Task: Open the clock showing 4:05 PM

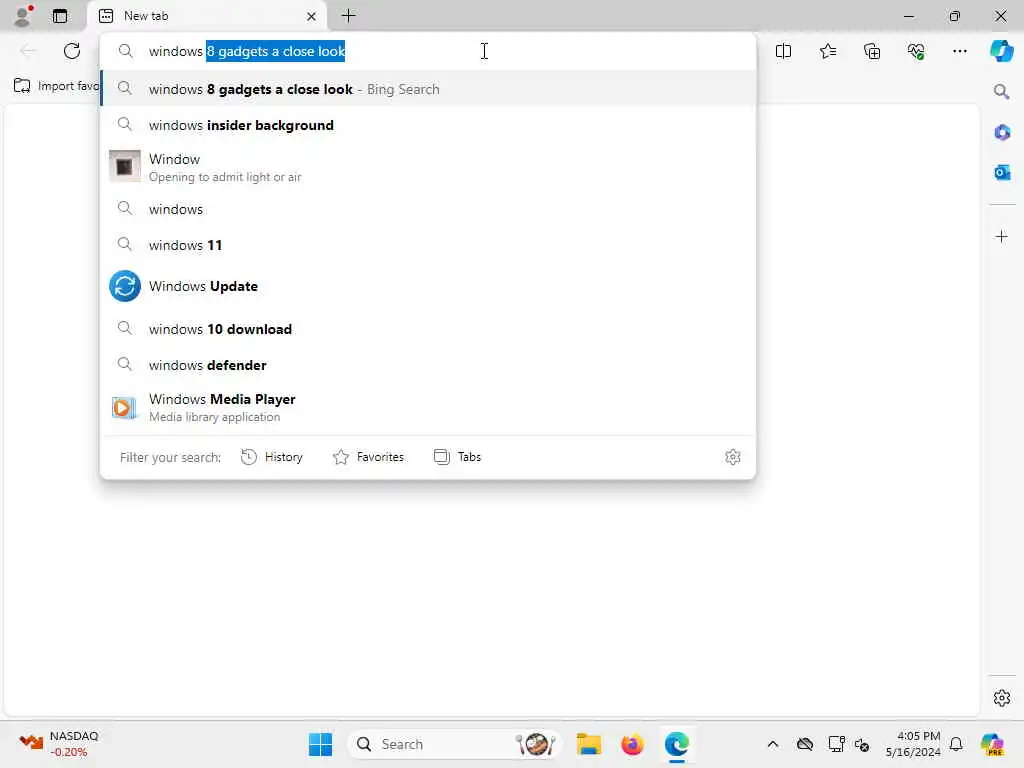Action: (913, 744)
